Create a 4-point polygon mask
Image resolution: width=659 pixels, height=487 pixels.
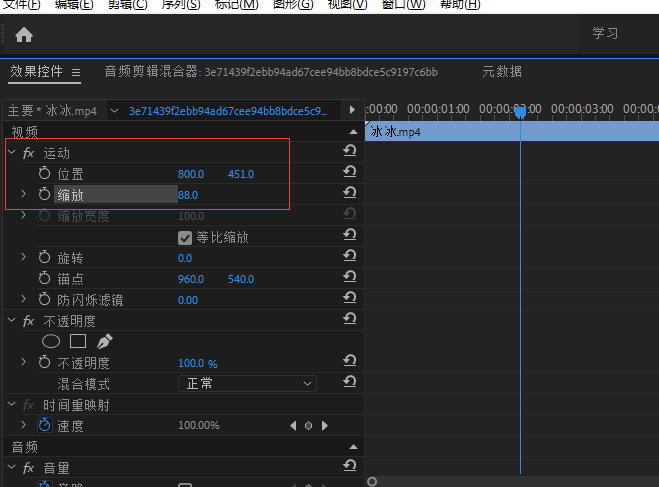point(78,341)
